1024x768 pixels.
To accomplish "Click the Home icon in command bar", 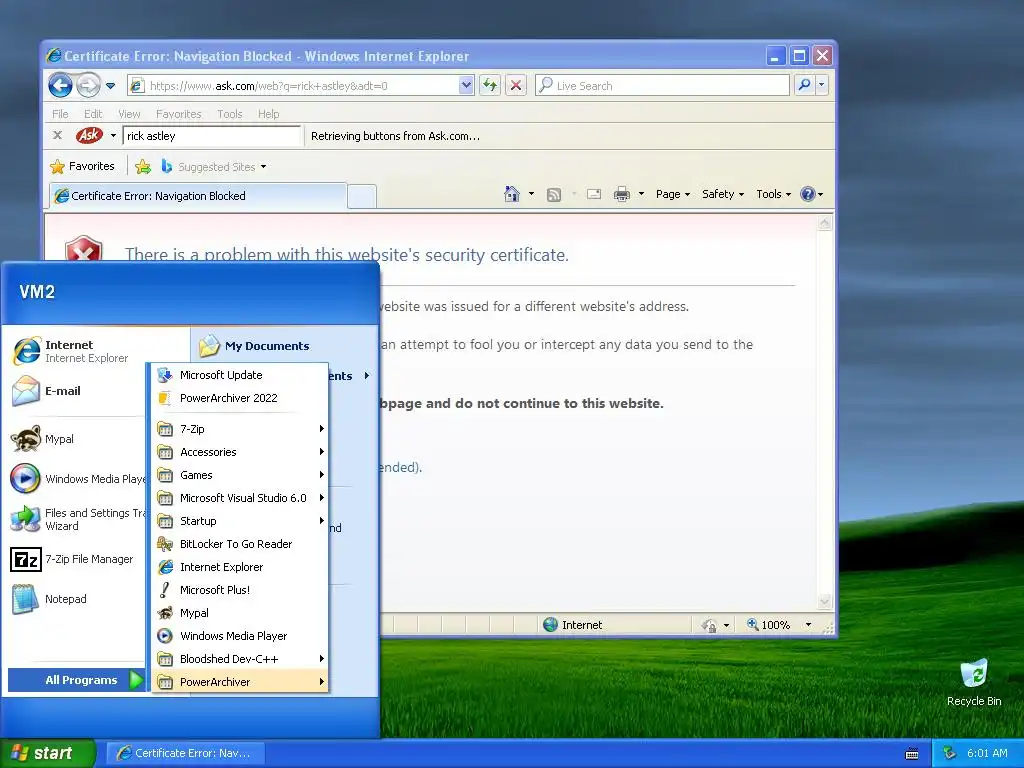I will click(512, 194).
